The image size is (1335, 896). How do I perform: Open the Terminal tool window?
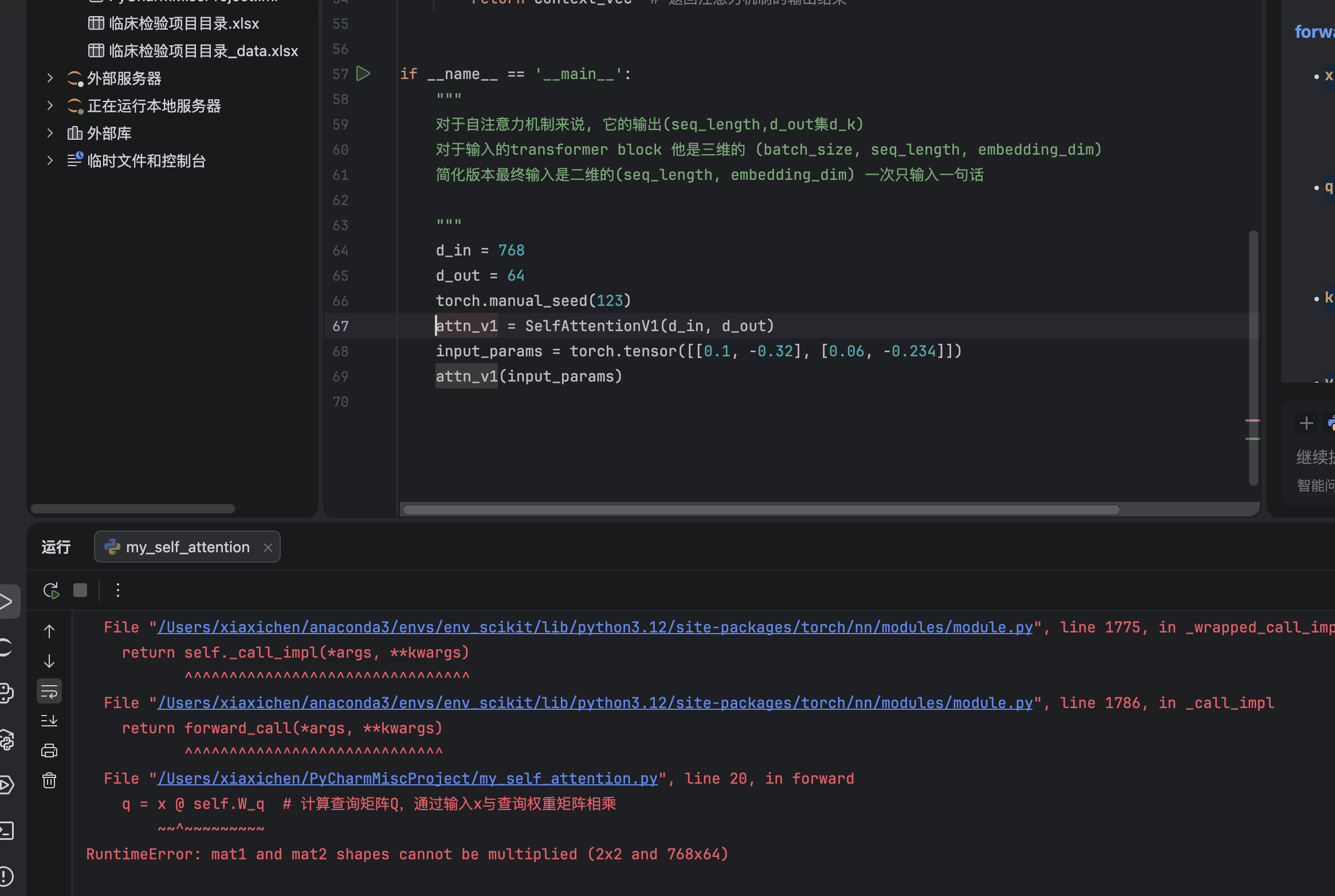click(7, 830)
